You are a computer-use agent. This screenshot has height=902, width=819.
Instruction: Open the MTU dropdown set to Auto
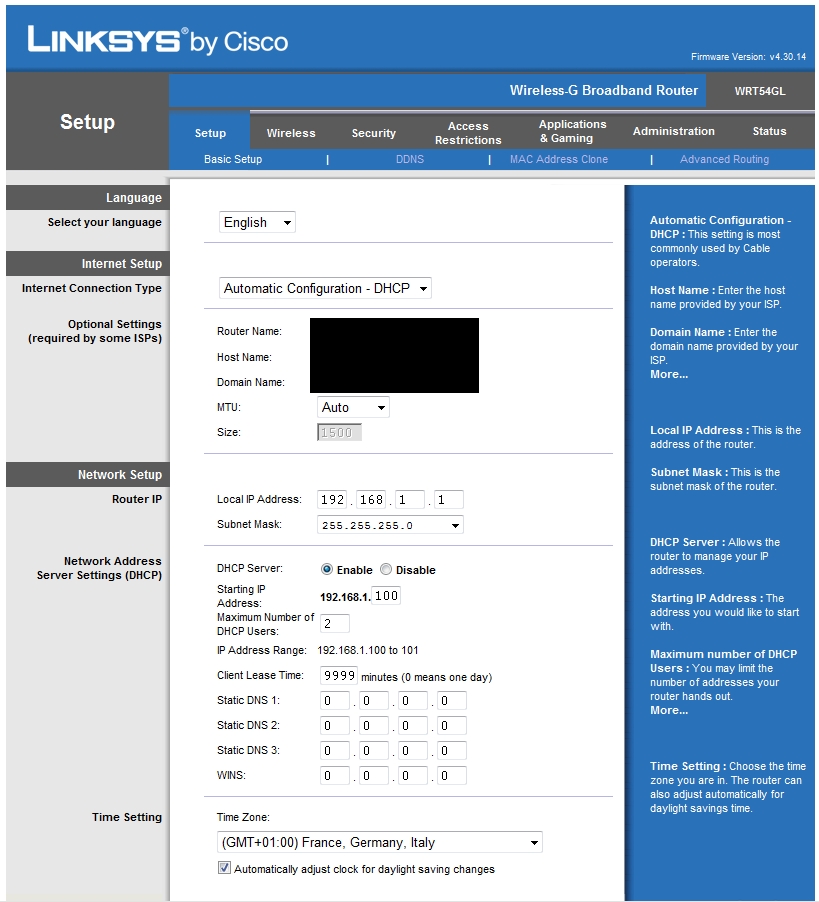(x=353, y=407)
